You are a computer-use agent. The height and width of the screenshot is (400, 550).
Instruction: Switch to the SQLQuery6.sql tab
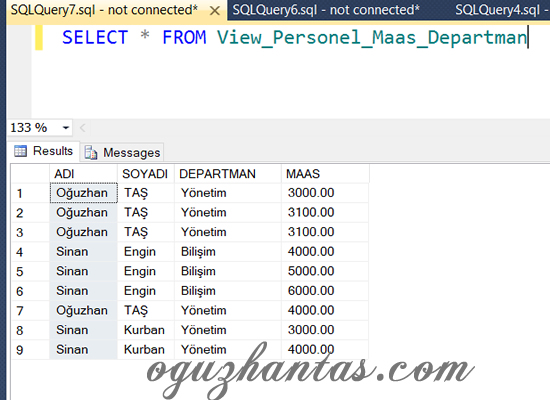[326, 10]
